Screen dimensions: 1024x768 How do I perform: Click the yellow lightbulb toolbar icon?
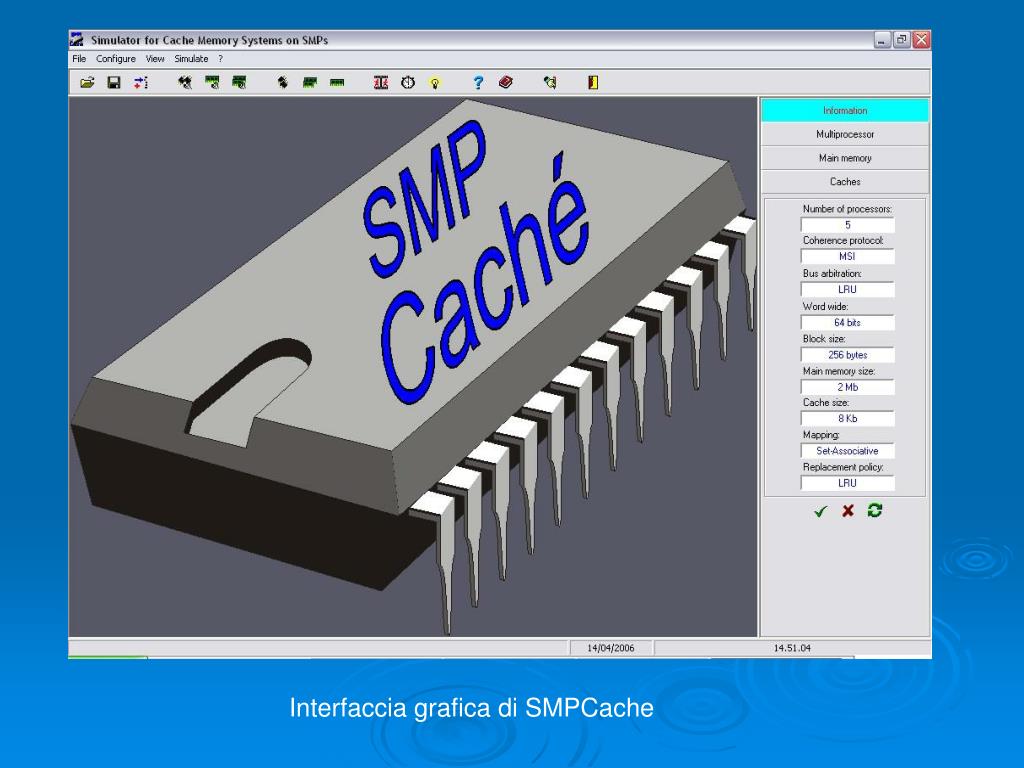coord(435,83)
